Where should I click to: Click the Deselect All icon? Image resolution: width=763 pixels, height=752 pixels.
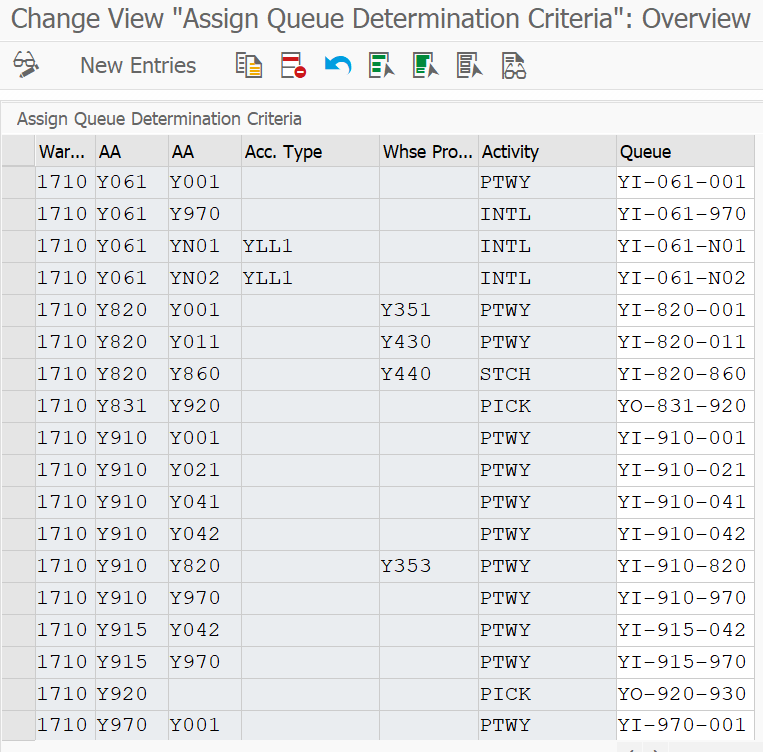pyautogui.click(x=469, y=65)
